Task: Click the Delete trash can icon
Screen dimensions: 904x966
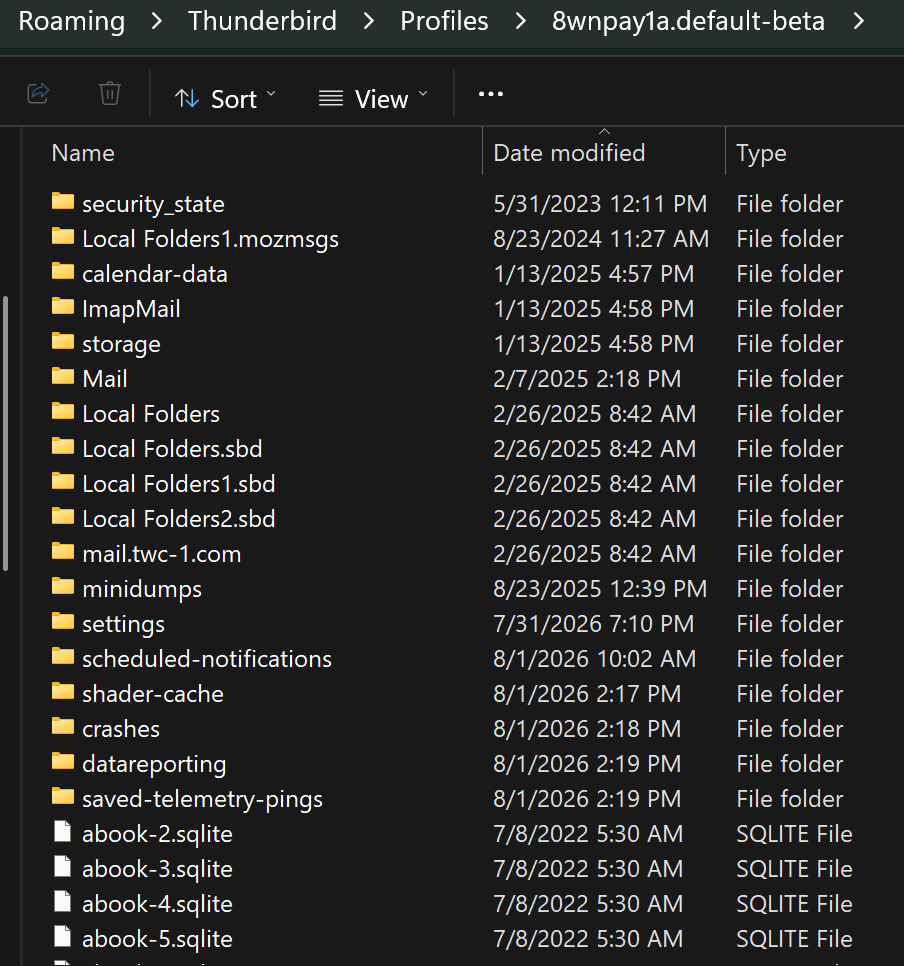Action: (x=110, y=94)
